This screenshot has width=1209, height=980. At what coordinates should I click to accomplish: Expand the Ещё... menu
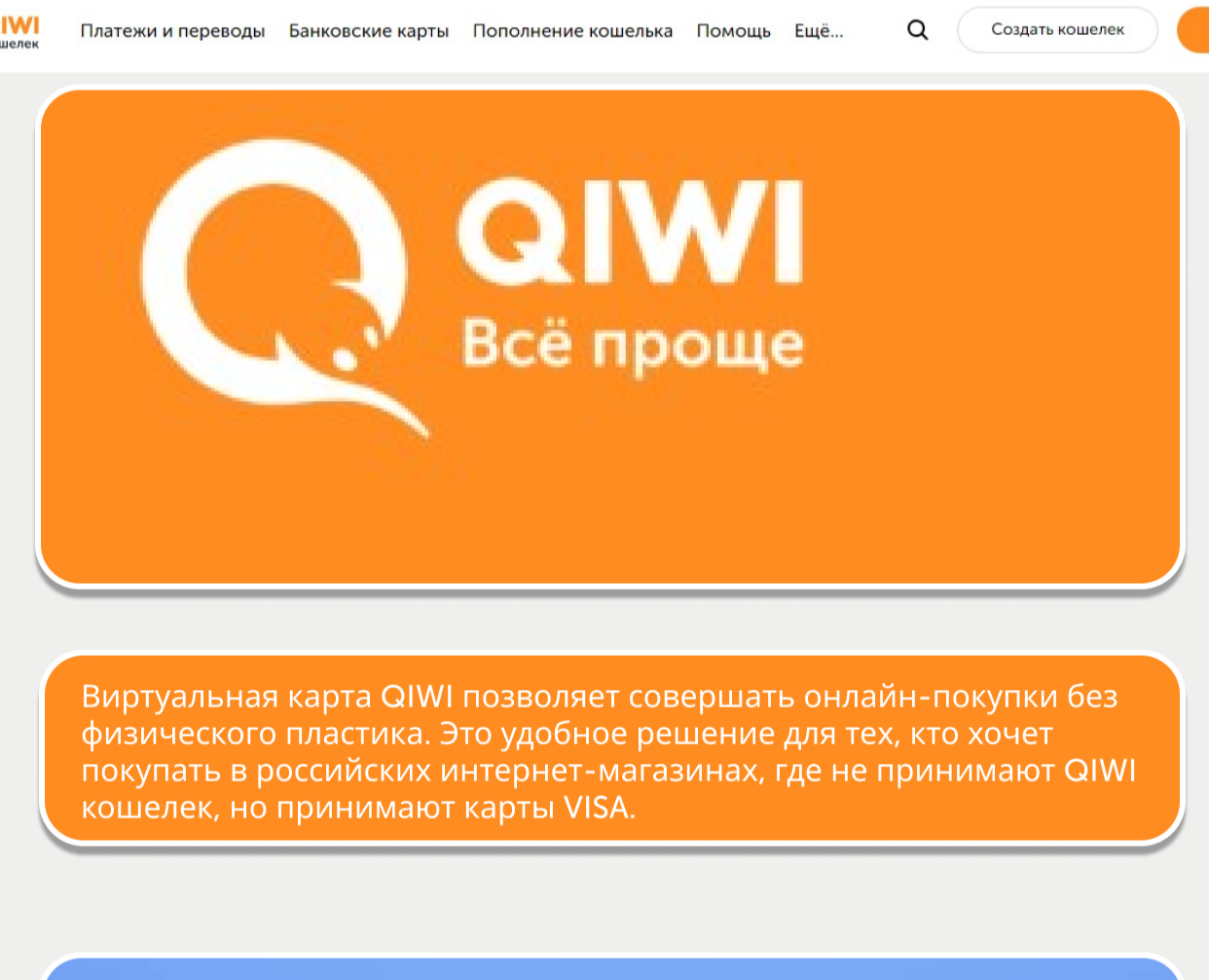819,31
